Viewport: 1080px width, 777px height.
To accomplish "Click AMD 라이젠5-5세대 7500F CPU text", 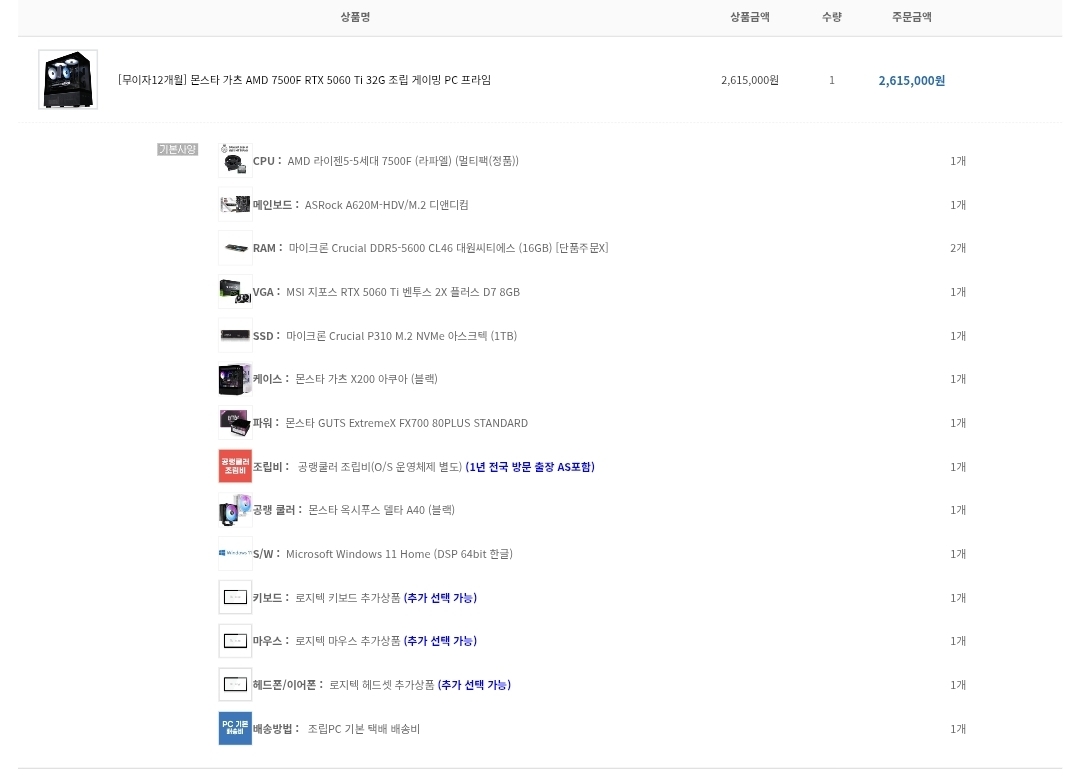I will tap(403, 161).
